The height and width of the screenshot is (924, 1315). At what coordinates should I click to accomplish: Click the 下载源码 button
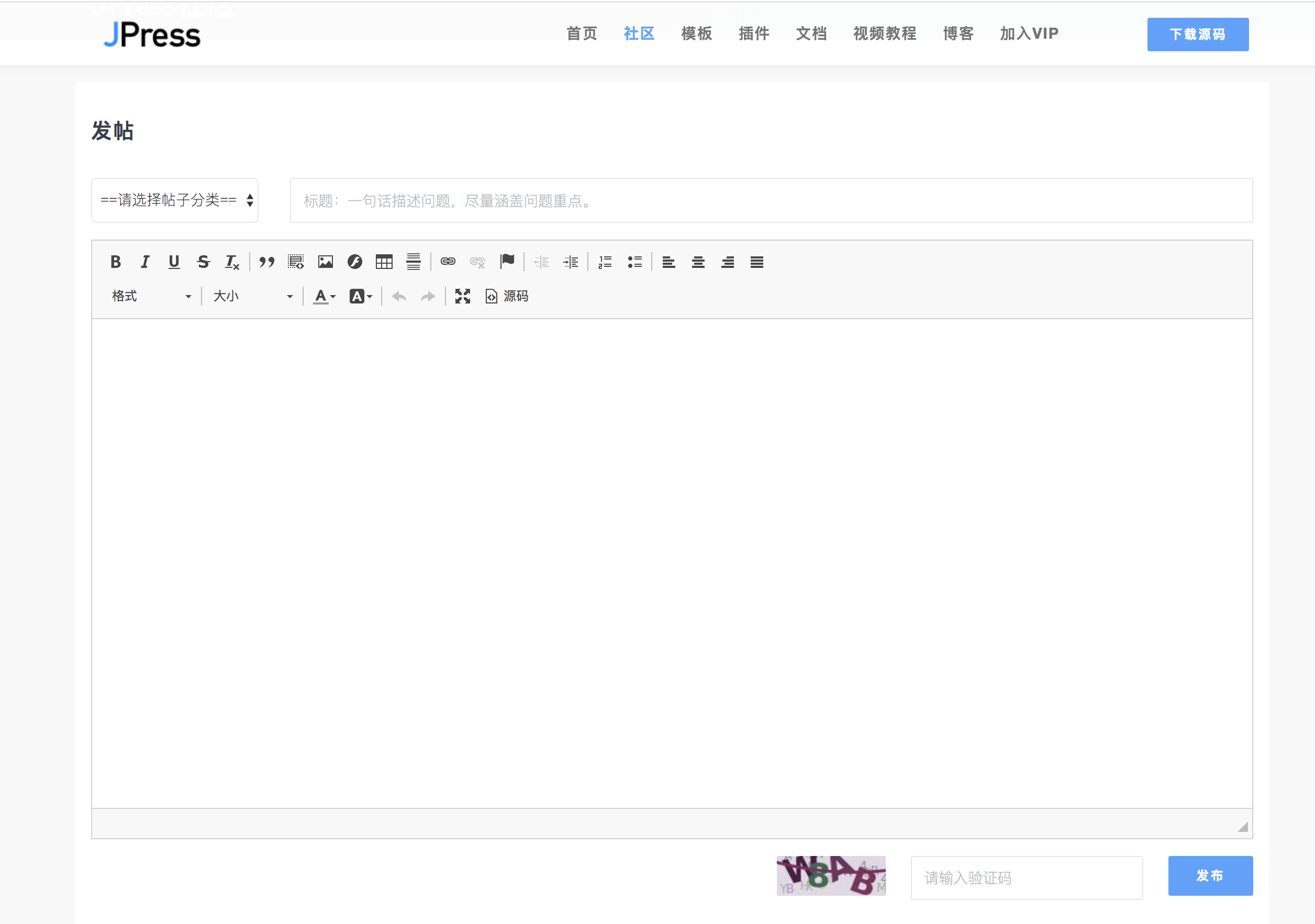point(1198,35)
